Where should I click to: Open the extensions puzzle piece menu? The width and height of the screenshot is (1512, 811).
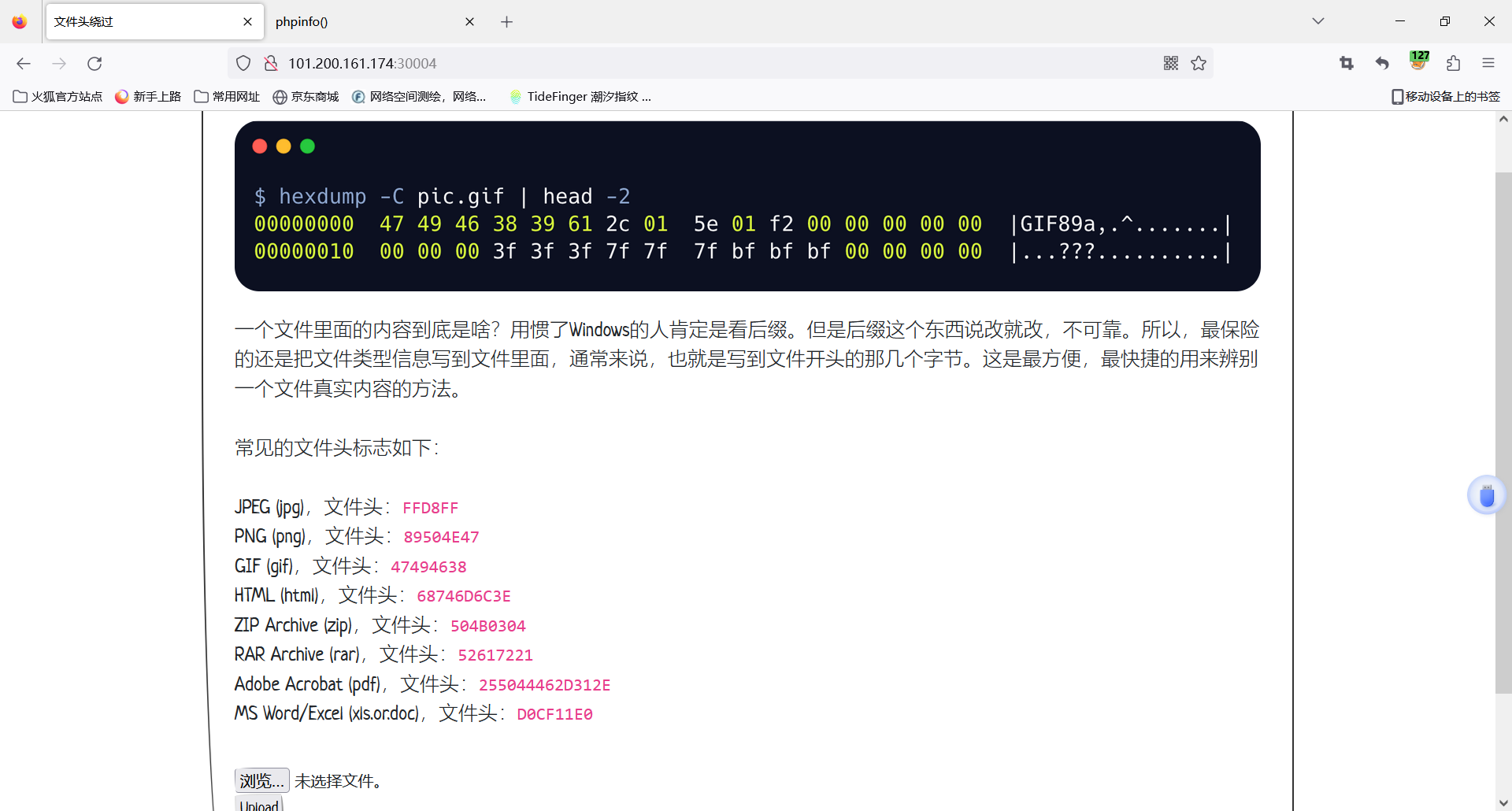tap(1454, 64)
